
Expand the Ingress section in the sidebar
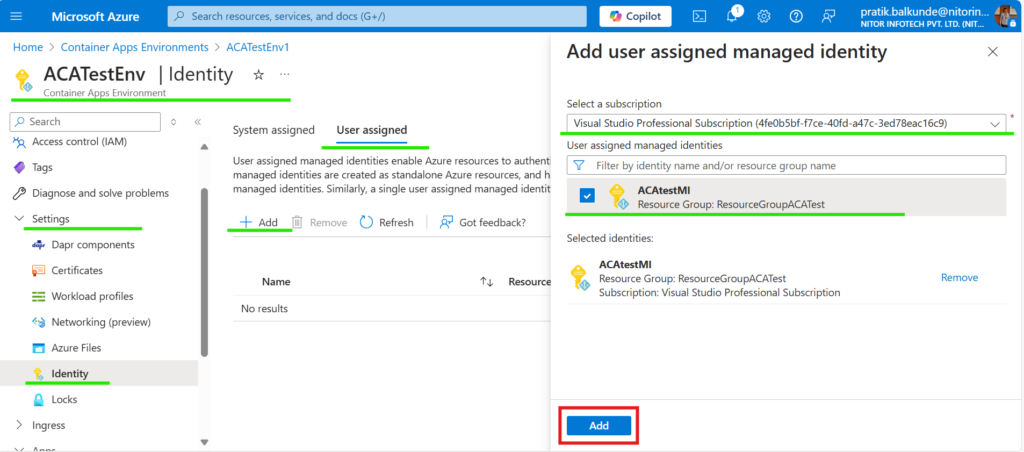coord(19,425)
